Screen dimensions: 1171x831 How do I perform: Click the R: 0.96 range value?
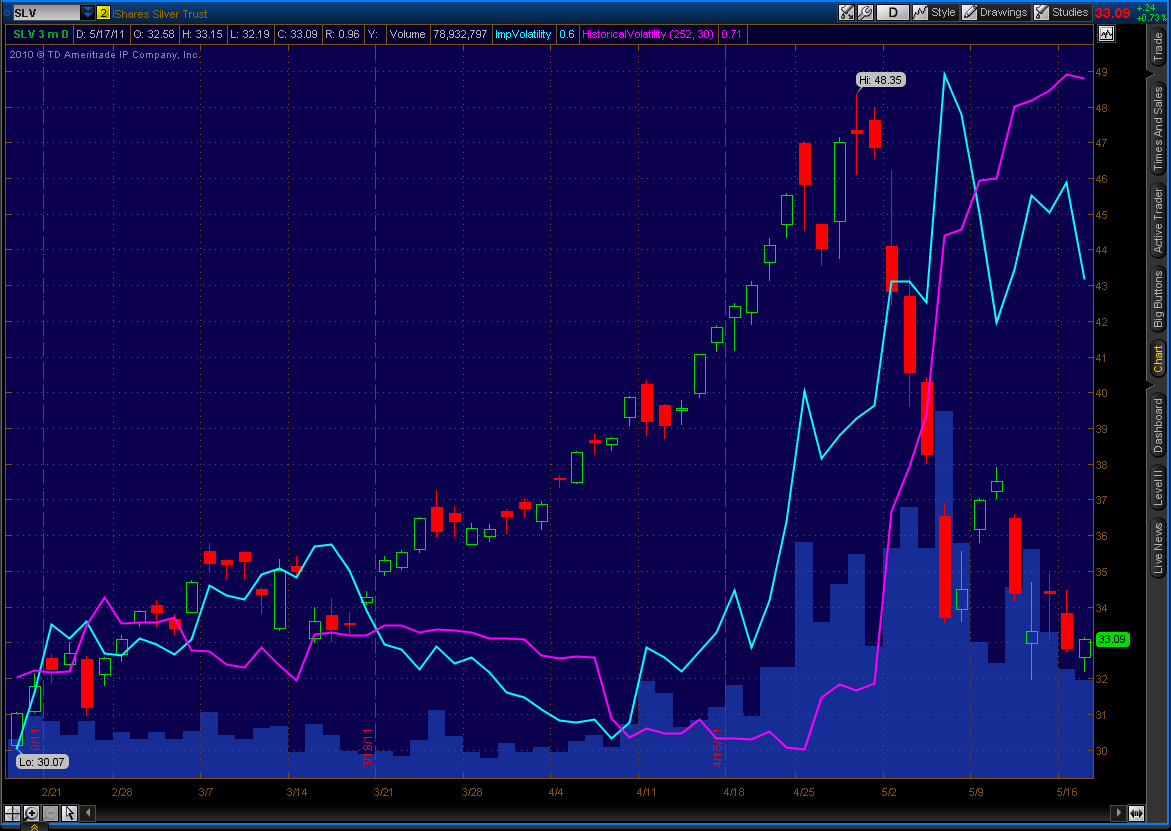click(x=343, y=34)
